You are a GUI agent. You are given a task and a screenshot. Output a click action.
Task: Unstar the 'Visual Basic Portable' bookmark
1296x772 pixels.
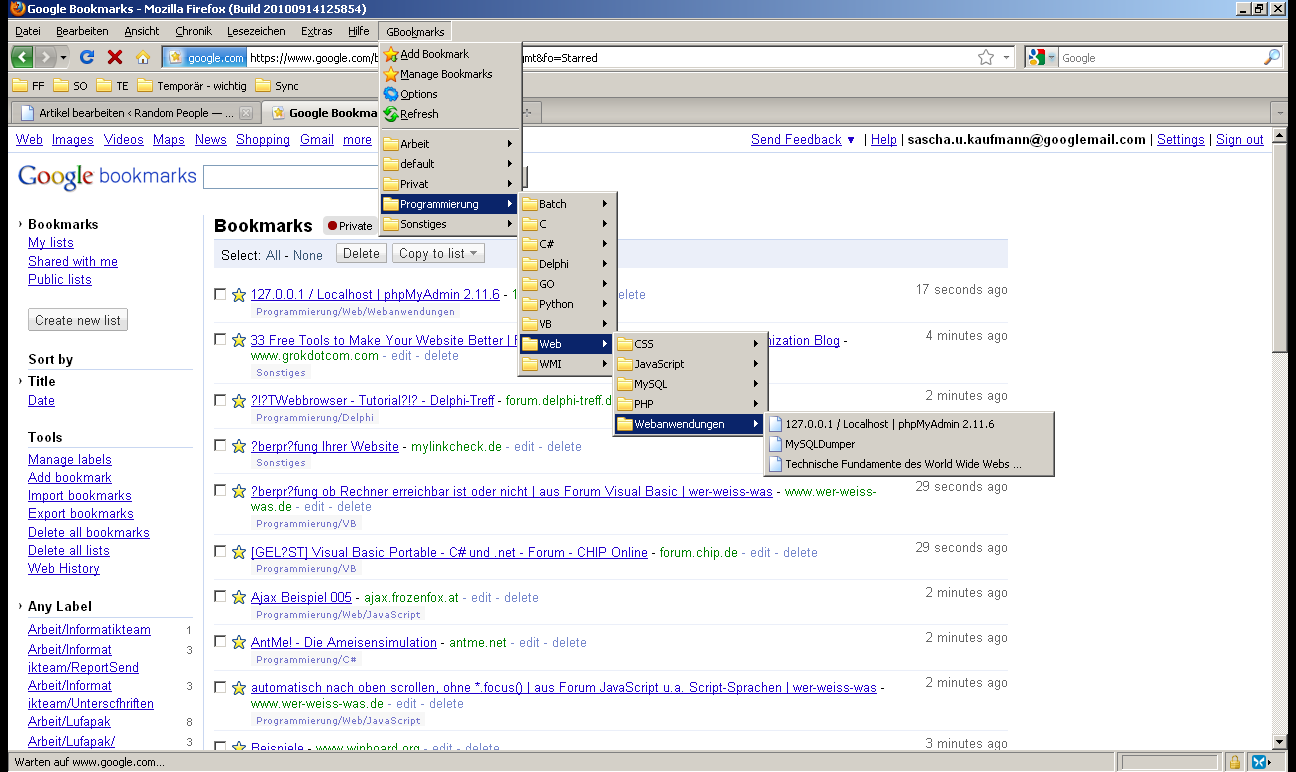[x=239, y=553]
